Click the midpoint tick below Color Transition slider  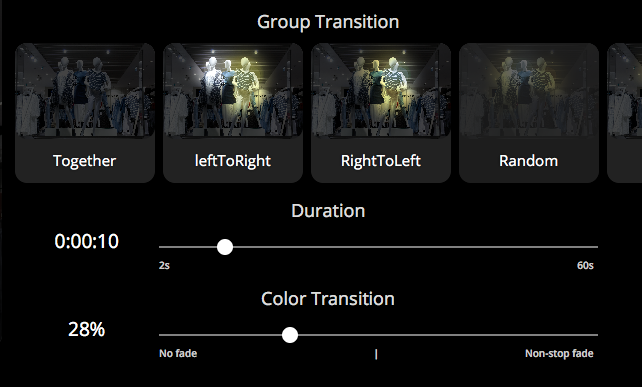coord(376,354)
